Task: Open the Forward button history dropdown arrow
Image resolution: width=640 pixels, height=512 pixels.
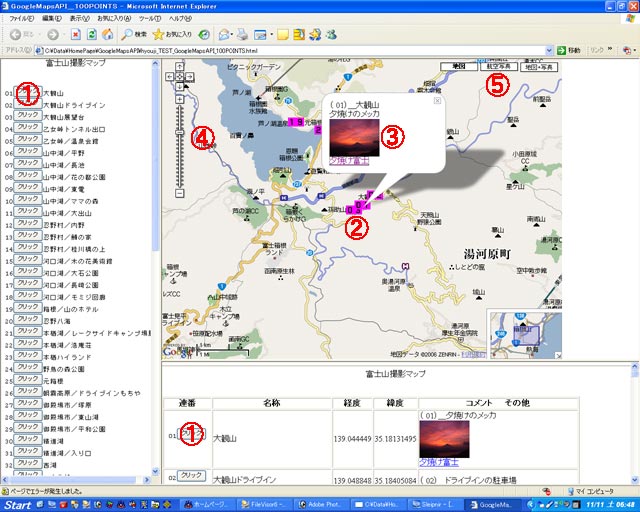Action: point(62,35)
